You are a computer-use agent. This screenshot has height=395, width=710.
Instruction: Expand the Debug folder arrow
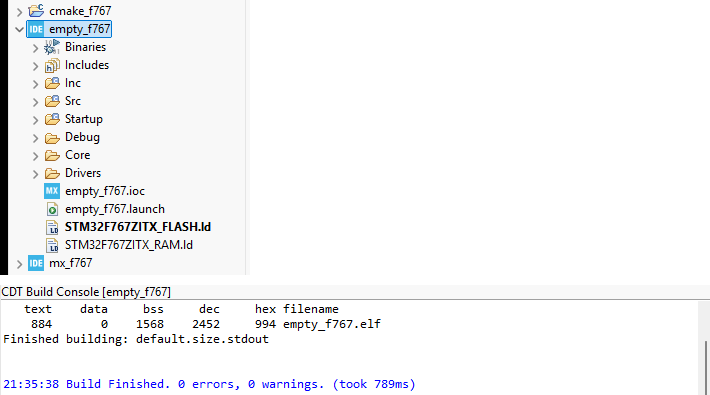[35, 138]
